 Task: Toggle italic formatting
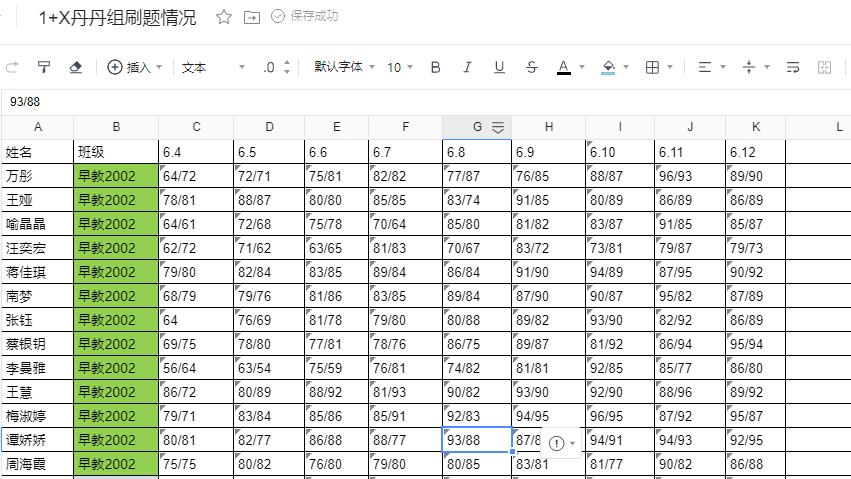point(467,67)
